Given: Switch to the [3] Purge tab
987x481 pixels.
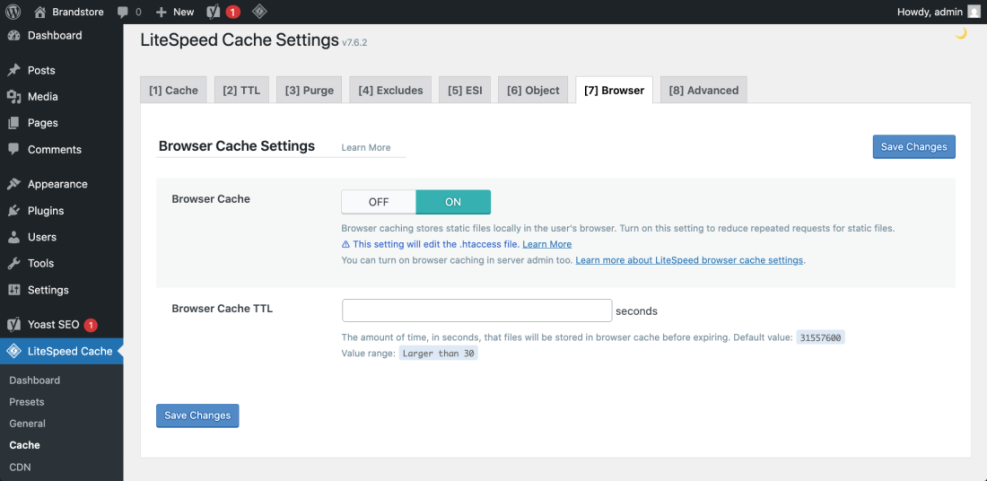Looking at the screenshot, I should pyautogui.click(x=309, y=90).
